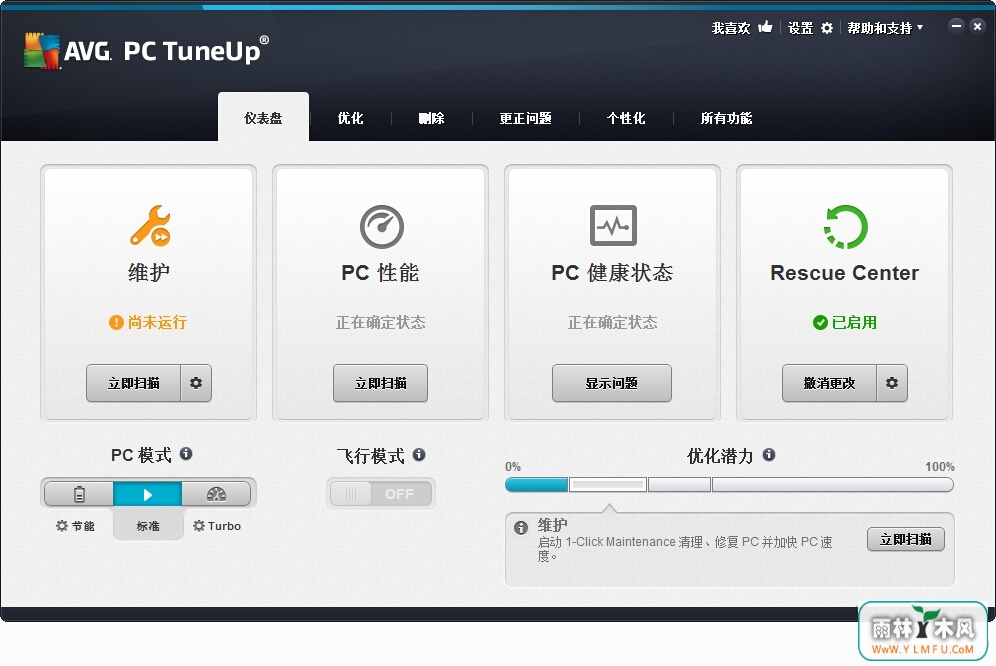
Task: Click the 撤消更改 button
Action: (x=829, y=383)
